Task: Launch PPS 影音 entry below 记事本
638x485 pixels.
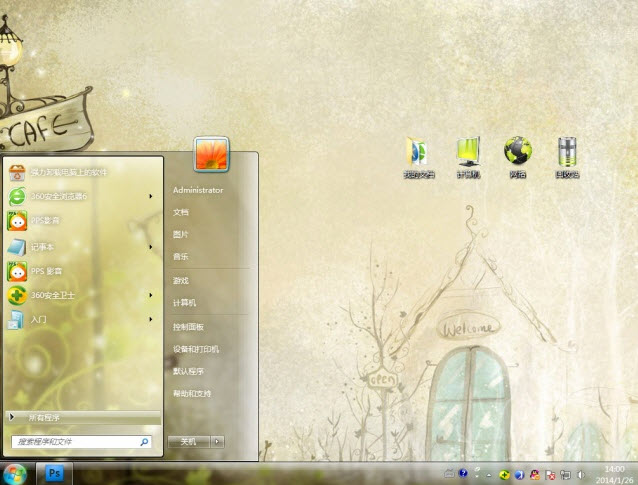Action: coord(81,271)
